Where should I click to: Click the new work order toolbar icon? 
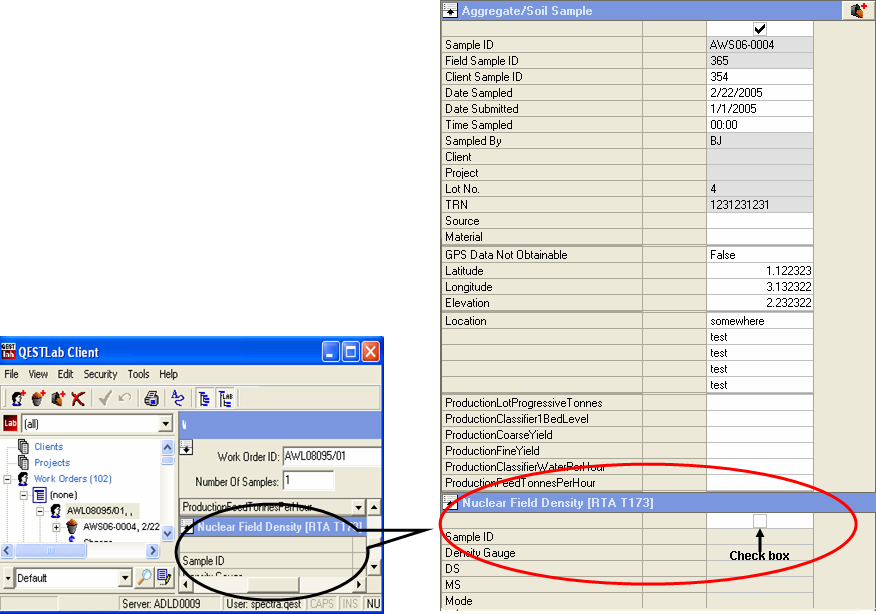tap(17, 398)
